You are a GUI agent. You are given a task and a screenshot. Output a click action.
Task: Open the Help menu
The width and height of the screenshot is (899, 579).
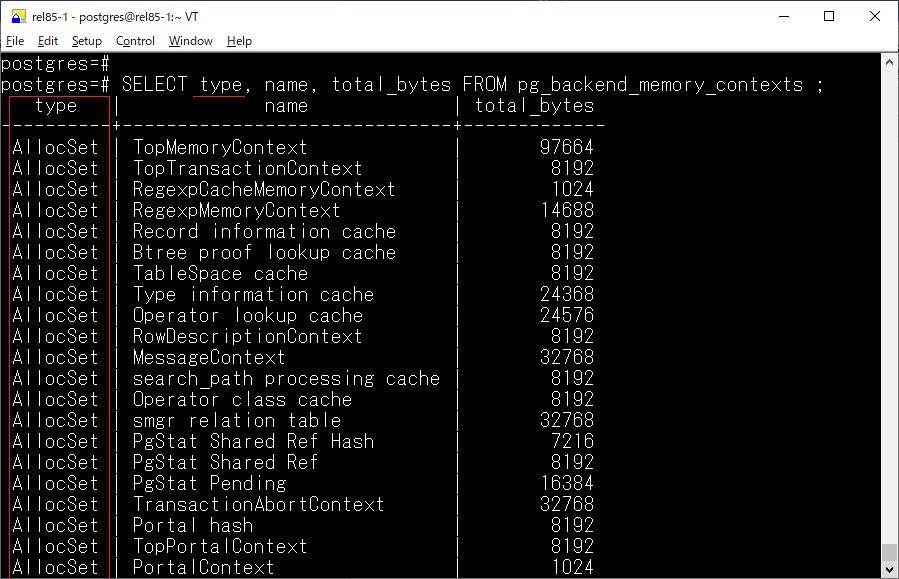tap(239, 41)
